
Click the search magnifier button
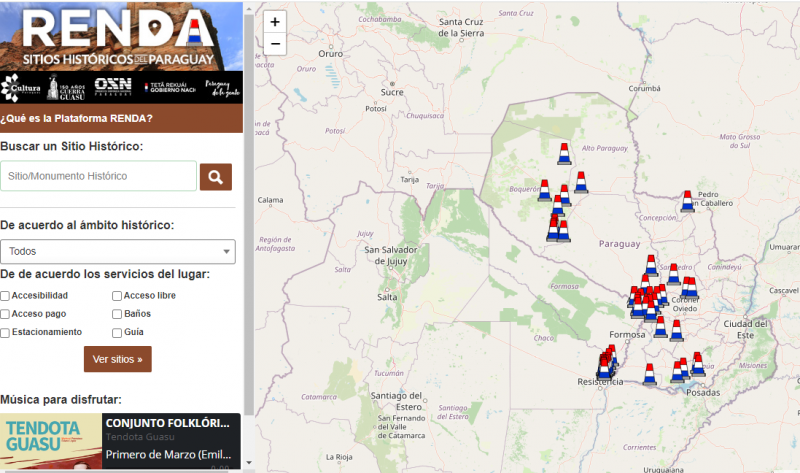tap(215, 177)
